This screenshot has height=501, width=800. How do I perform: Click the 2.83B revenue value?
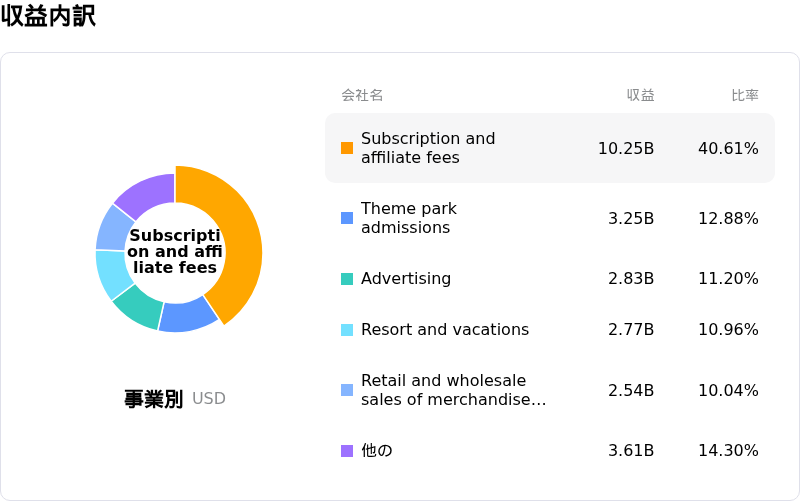[631, 279]
